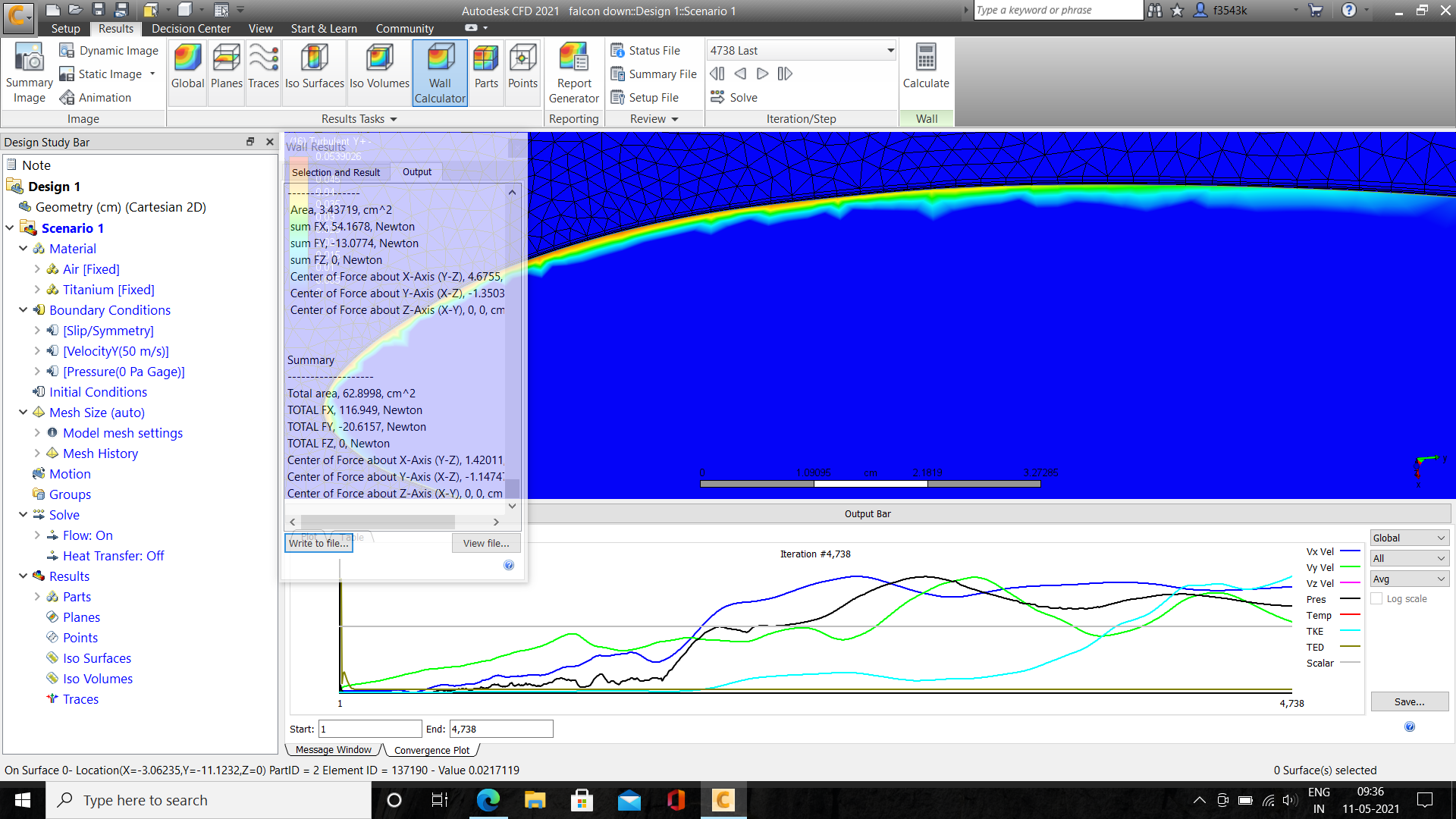1456x819 pixels.
Task: Toggle Heat Transfer to On
Action: (114, 555)
